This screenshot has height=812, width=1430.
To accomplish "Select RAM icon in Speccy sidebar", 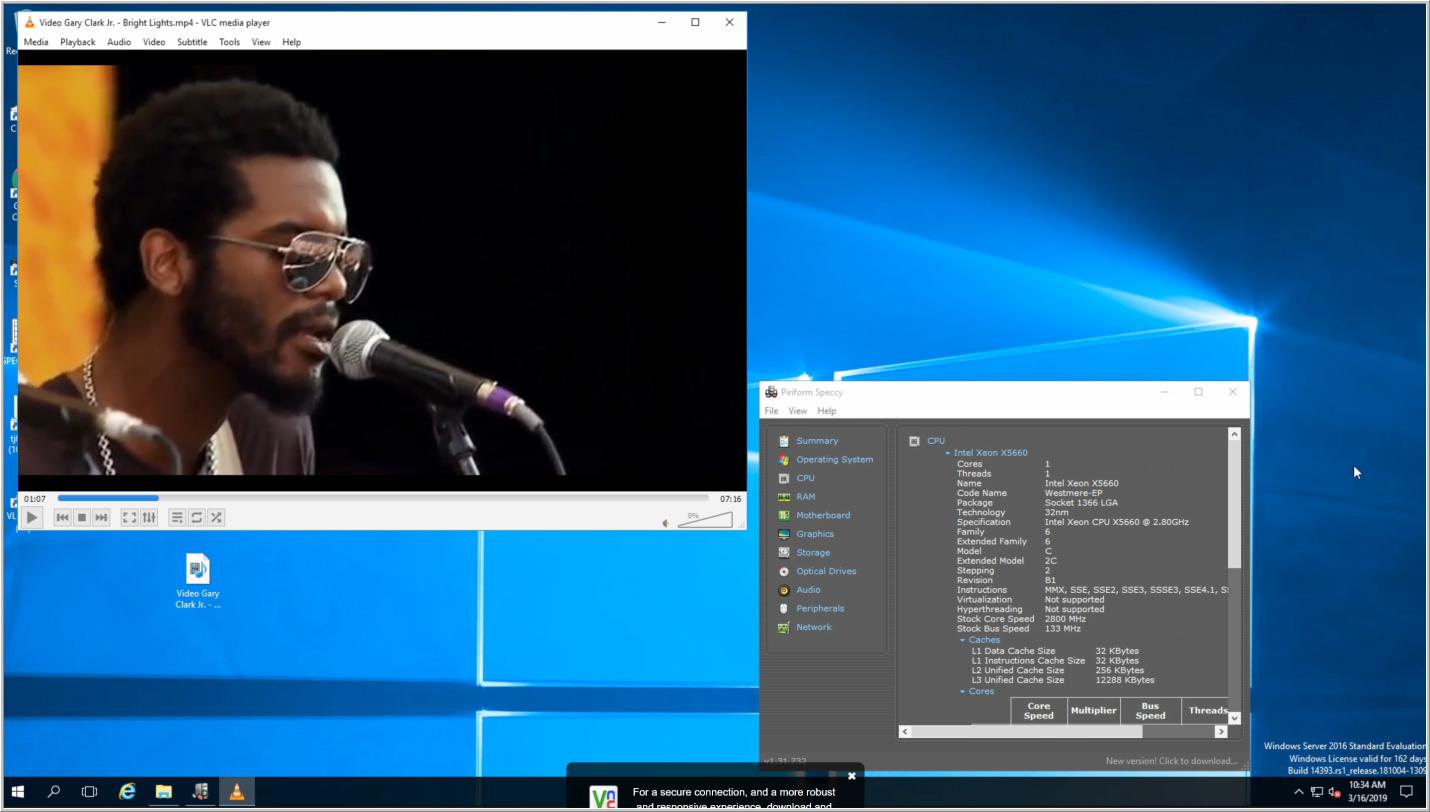I will [784, 497].
